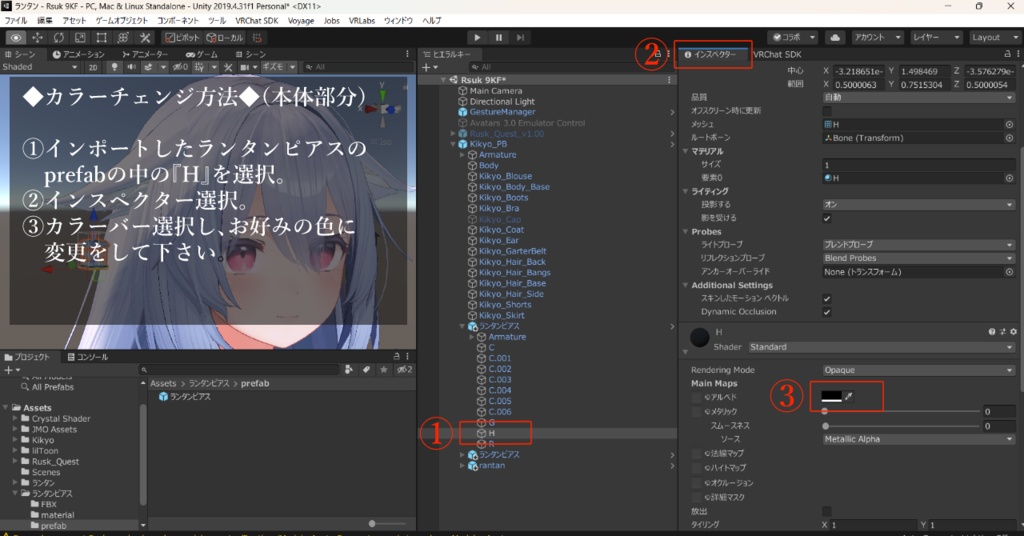The width and height of the screenshot is (1024, 536).
Task: Open Shaded draw mode dropdown
Action: point(40,67)
